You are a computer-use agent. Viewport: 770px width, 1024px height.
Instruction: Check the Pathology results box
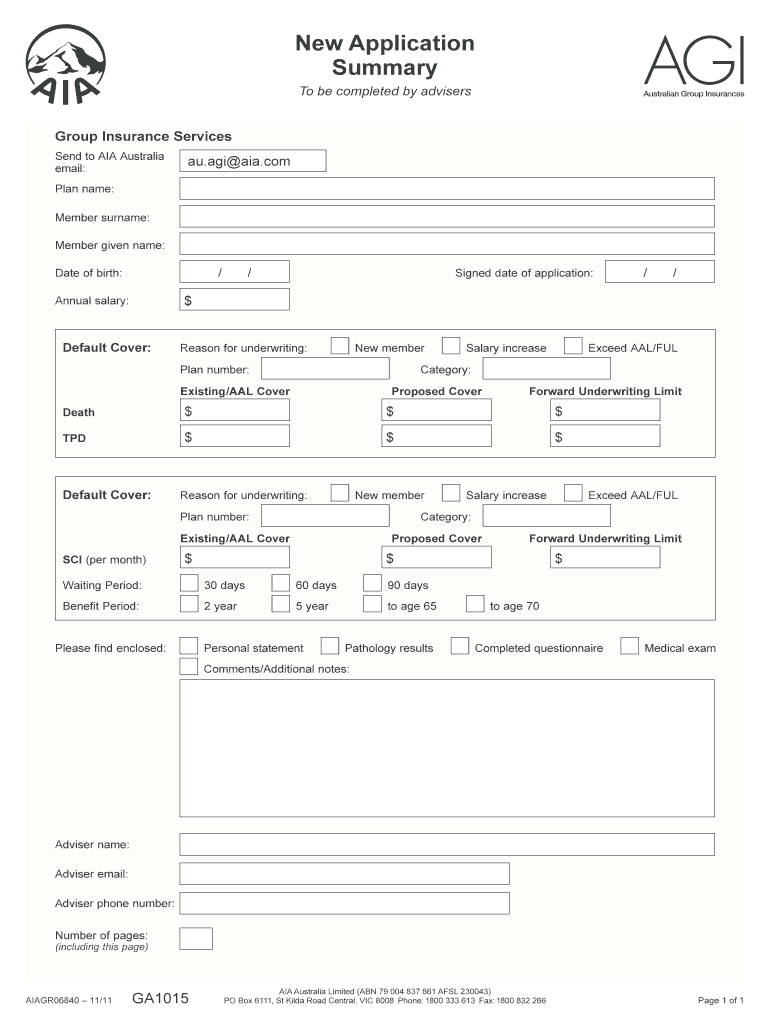point(329,647)
